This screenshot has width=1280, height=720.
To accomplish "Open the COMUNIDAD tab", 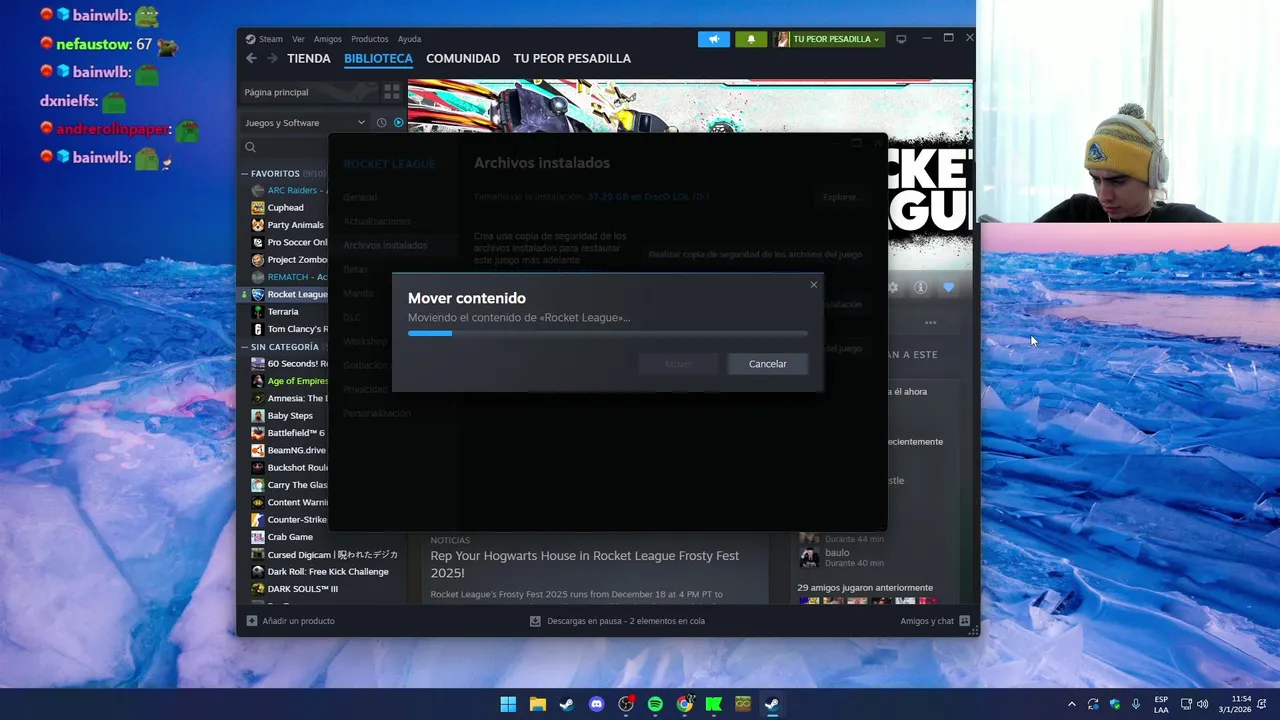I will click(x=463, y=58).
